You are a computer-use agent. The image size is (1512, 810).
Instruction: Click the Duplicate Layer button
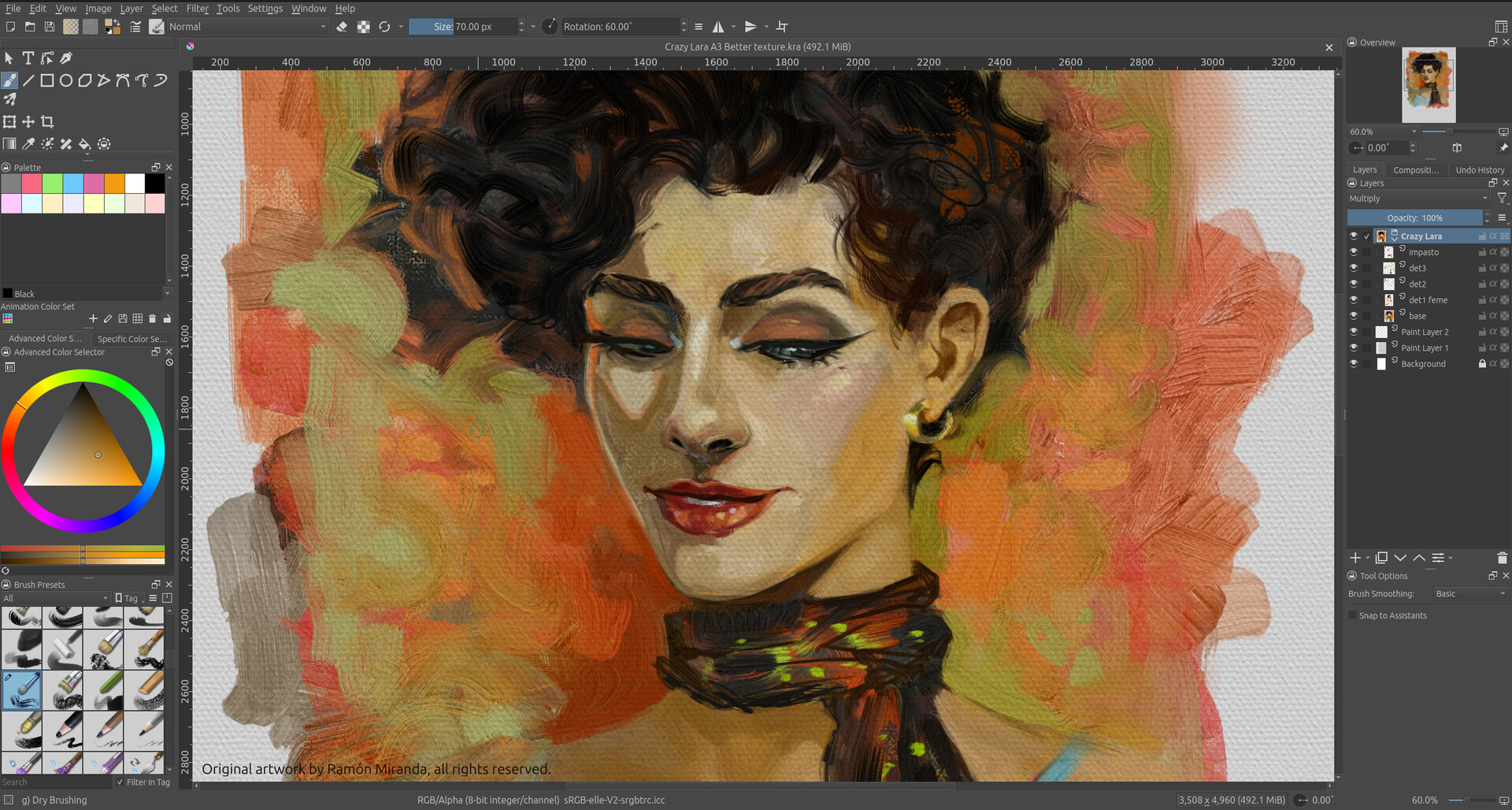pyautogui.click(x=1380, y=558)
